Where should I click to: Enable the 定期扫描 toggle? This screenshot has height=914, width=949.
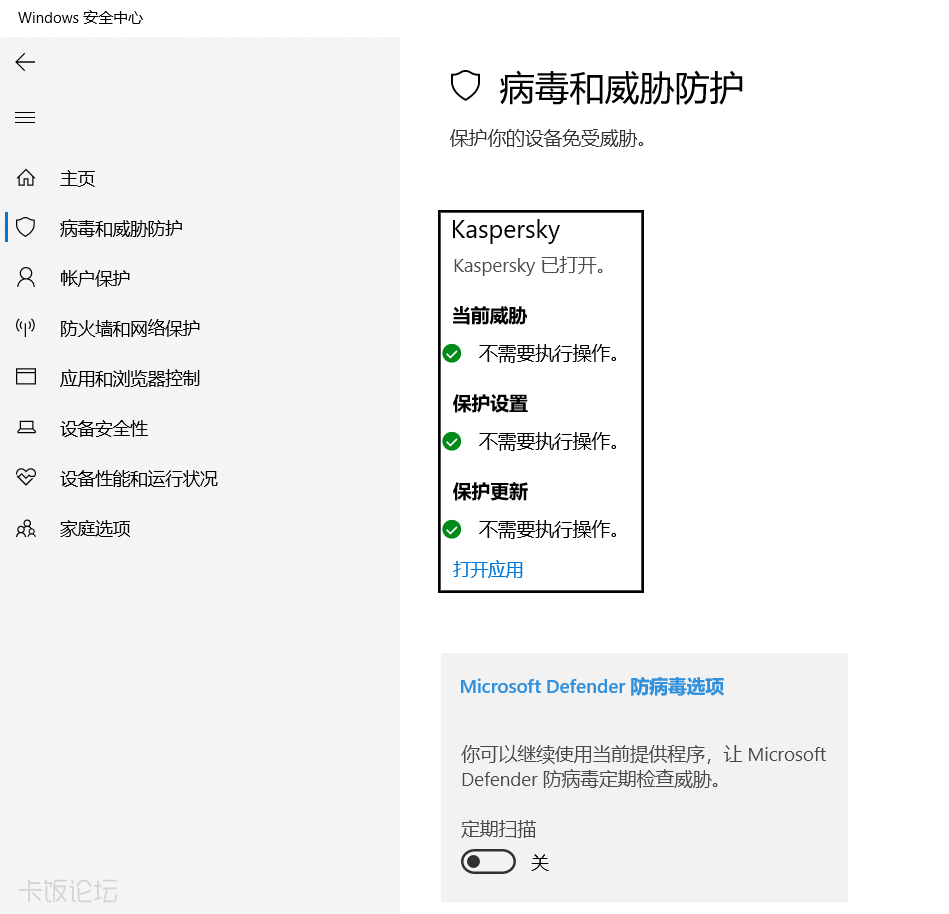(x=488, y=861)
